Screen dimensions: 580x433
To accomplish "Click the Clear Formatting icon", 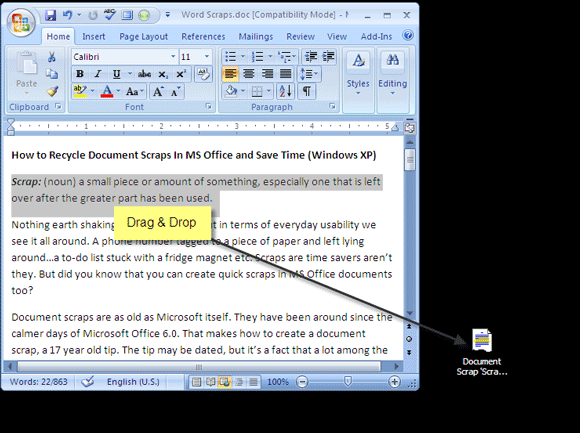I will point(203,74).
